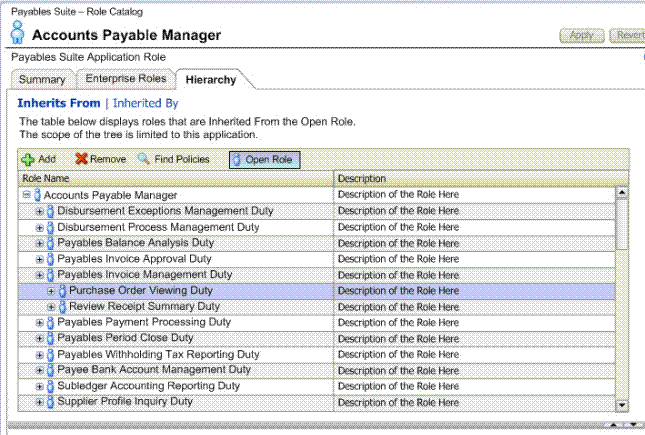Click the green plus Add icon
Image resolution: width=645 pixels, height=435 pixels.
coord(28,160)
